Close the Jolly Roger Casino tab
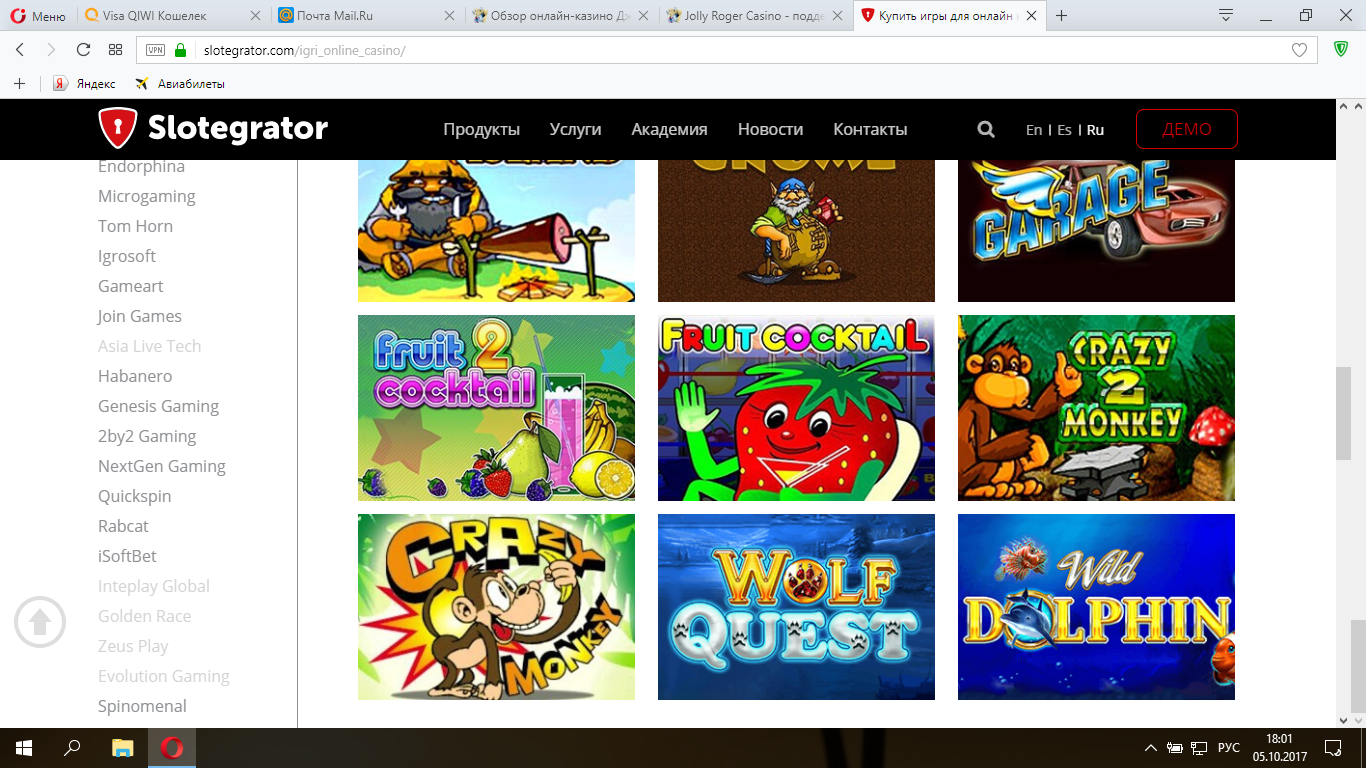Viewport: 1366px width, 768px height. (836, 16)
